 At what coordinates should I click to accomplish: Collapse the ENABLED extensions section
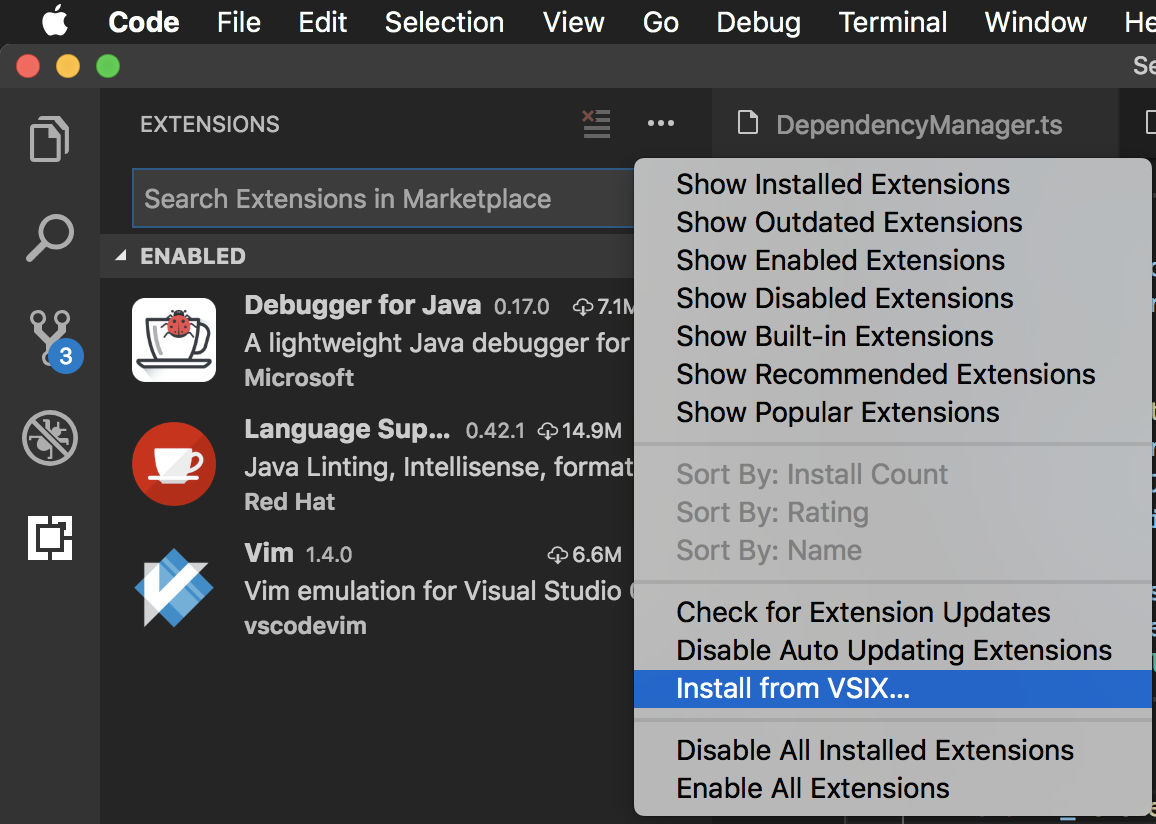(120, 256)
